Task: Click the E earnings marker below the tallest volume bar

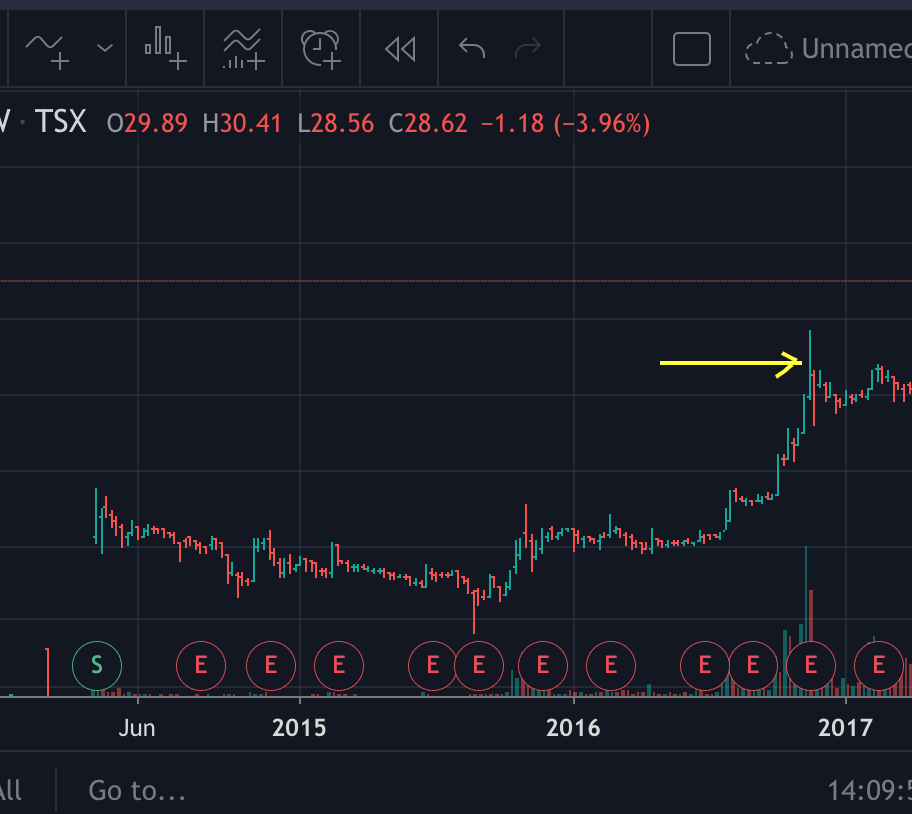Action: click(x=811, y=665)
